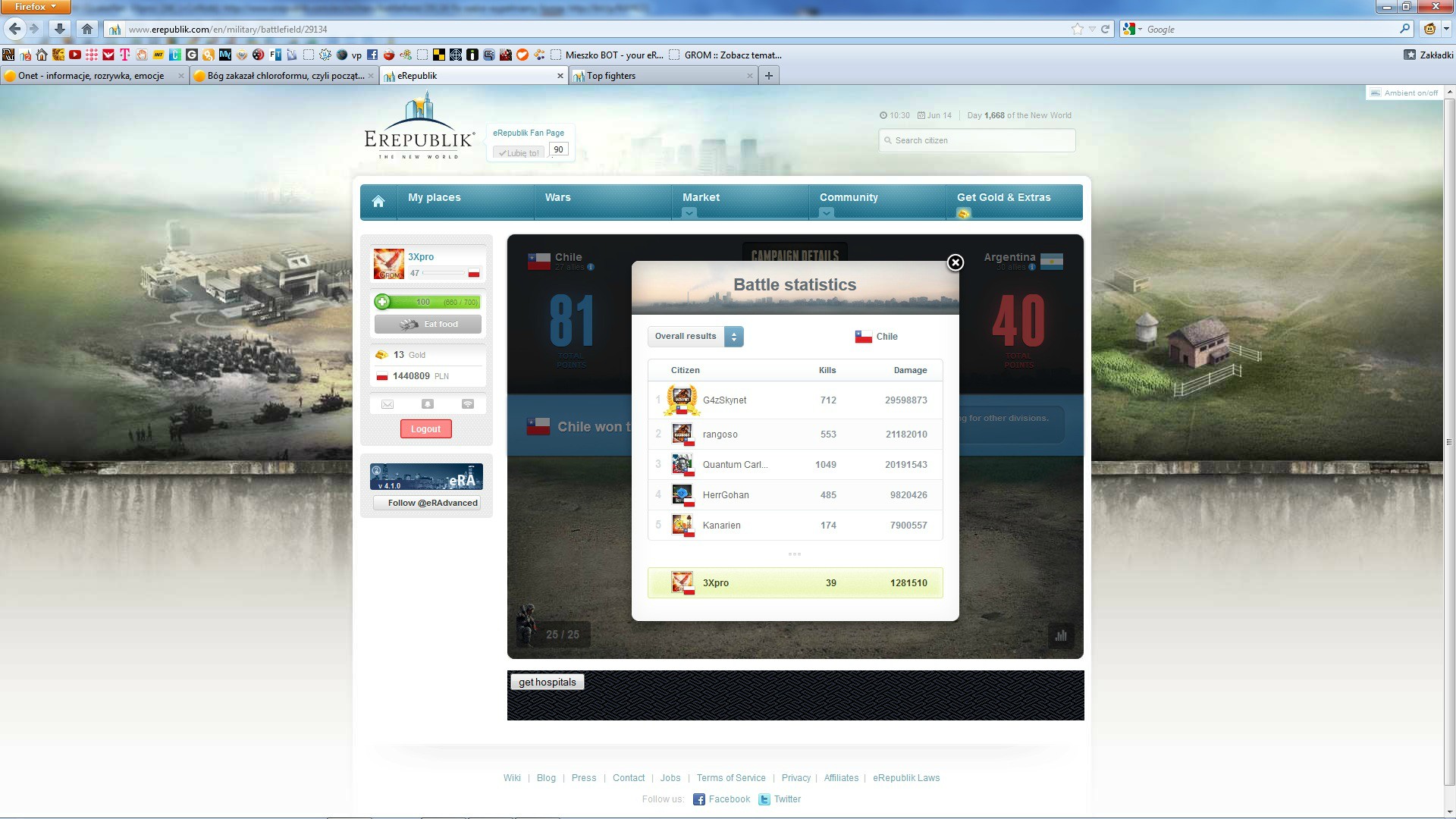Reload the page with refresh icon

[1106, 30]
